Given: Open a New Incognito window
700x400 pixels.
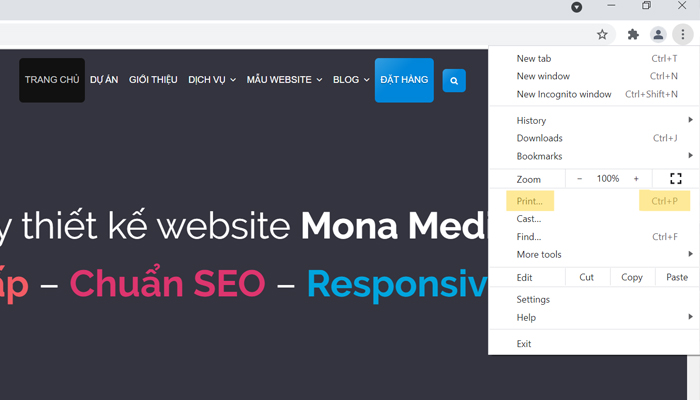Looking at the screenshot, I should tap(594, 94).
